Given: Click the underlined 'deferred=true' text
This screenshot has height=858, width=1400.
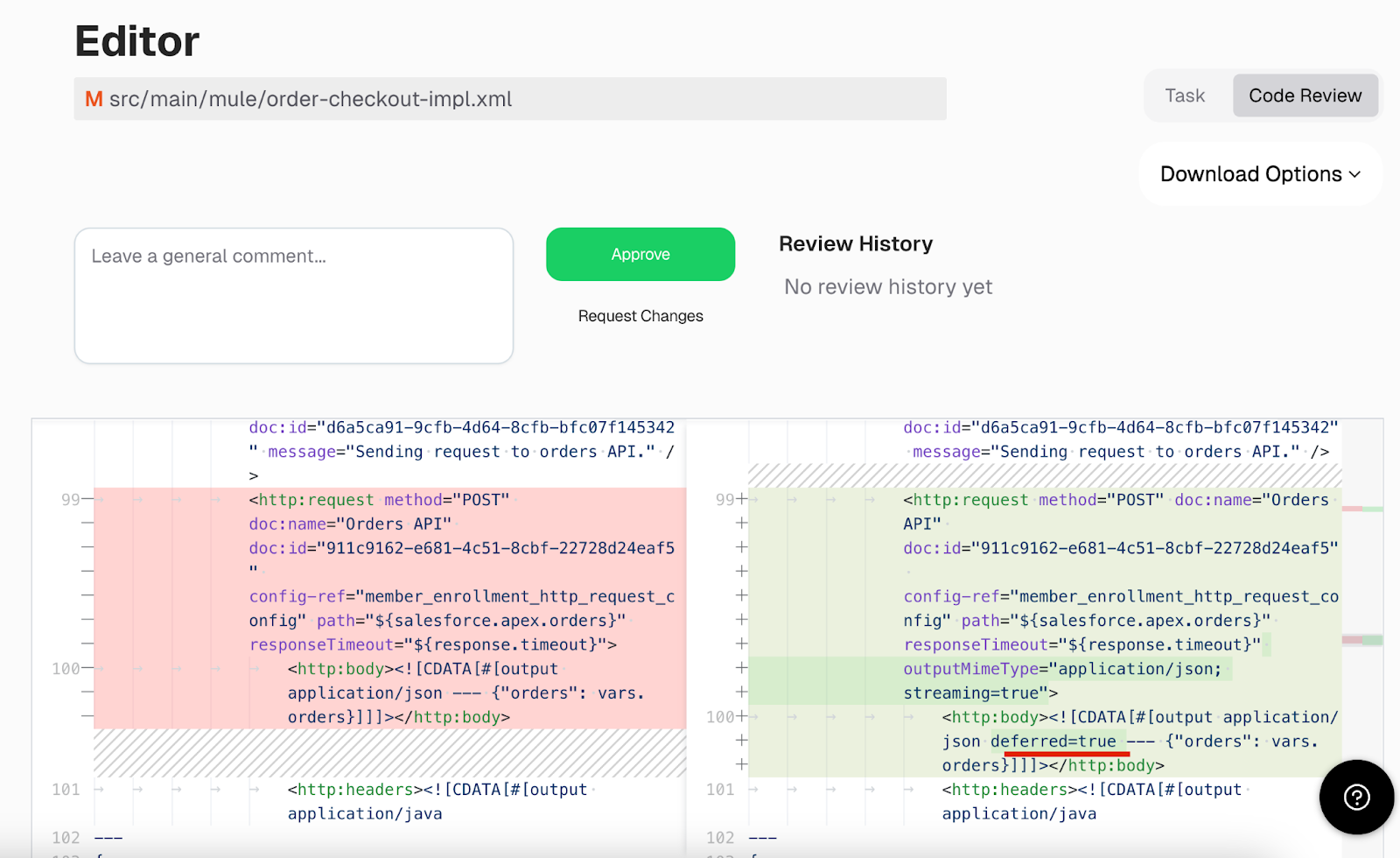Looking at the screenshot, I should (x=1053, y=742).
